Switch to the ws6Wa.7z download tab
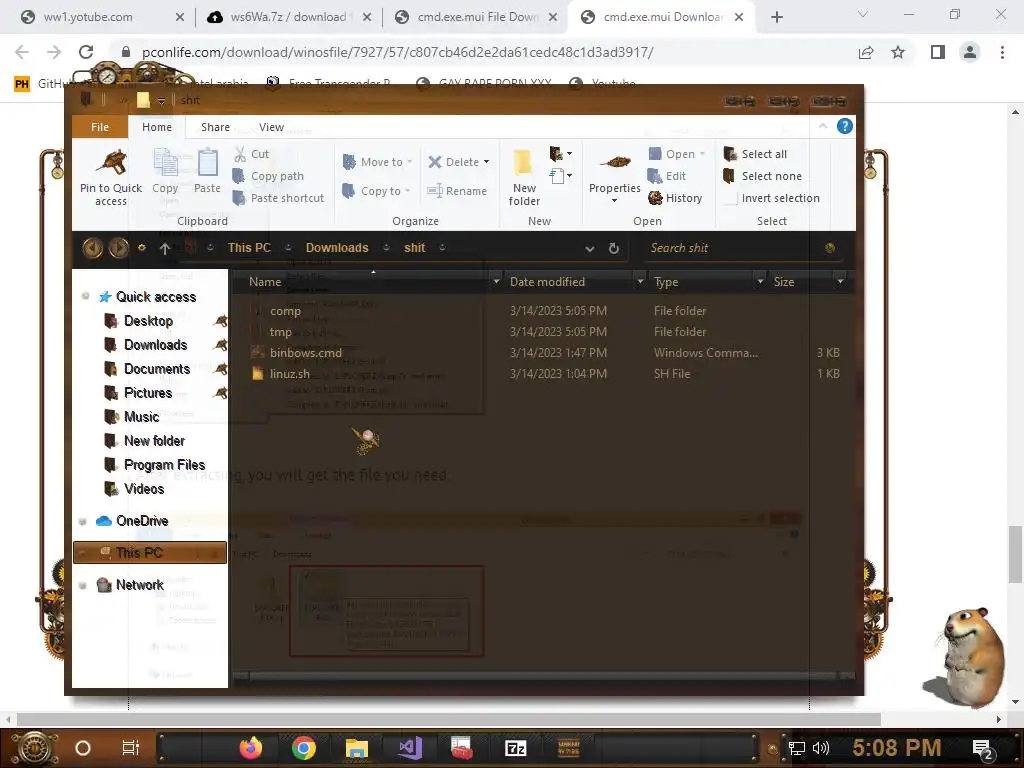 pos(287,17)
